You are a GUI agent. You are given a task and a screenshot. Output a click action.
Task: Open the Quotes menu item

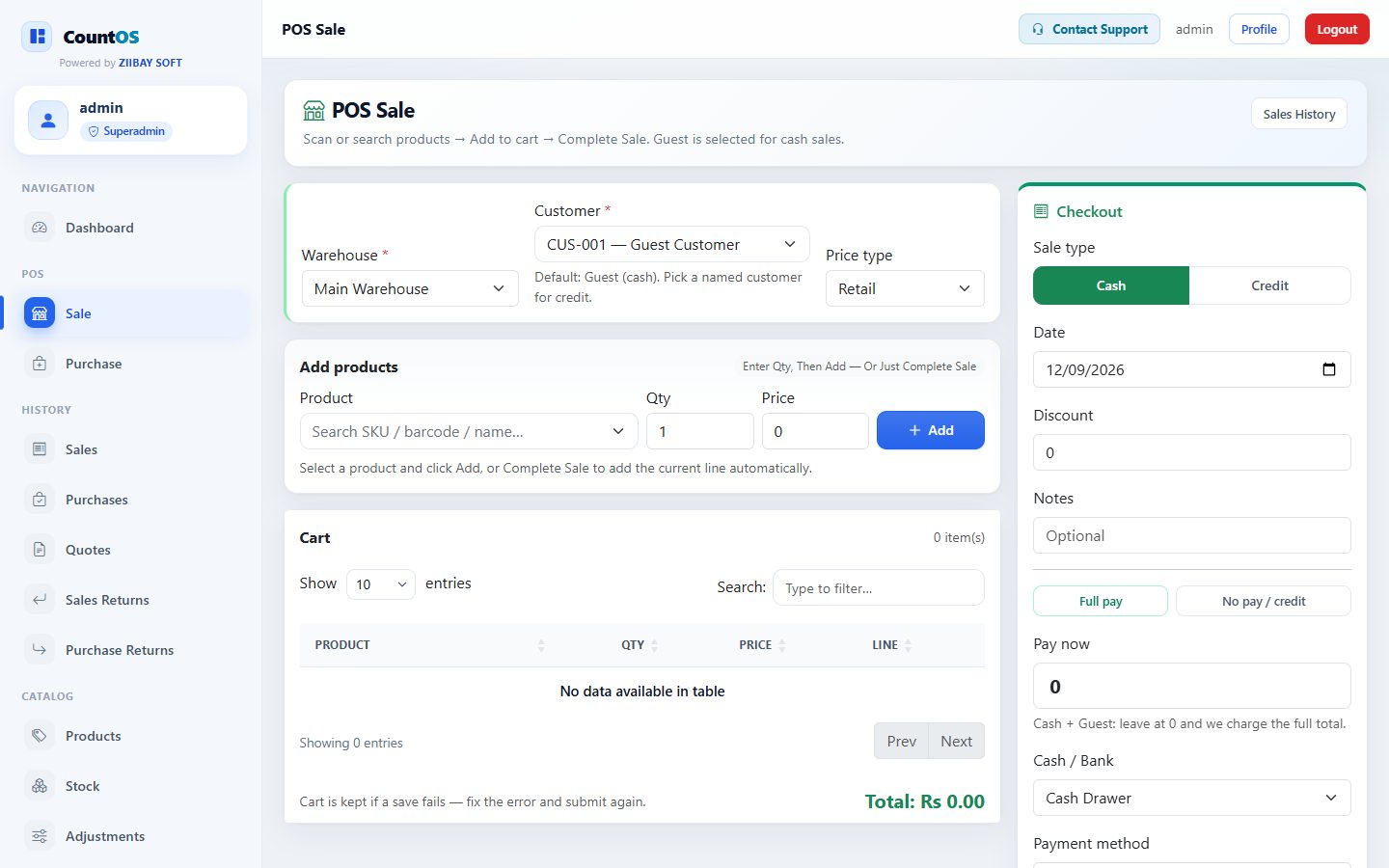[x=124, y=550]
